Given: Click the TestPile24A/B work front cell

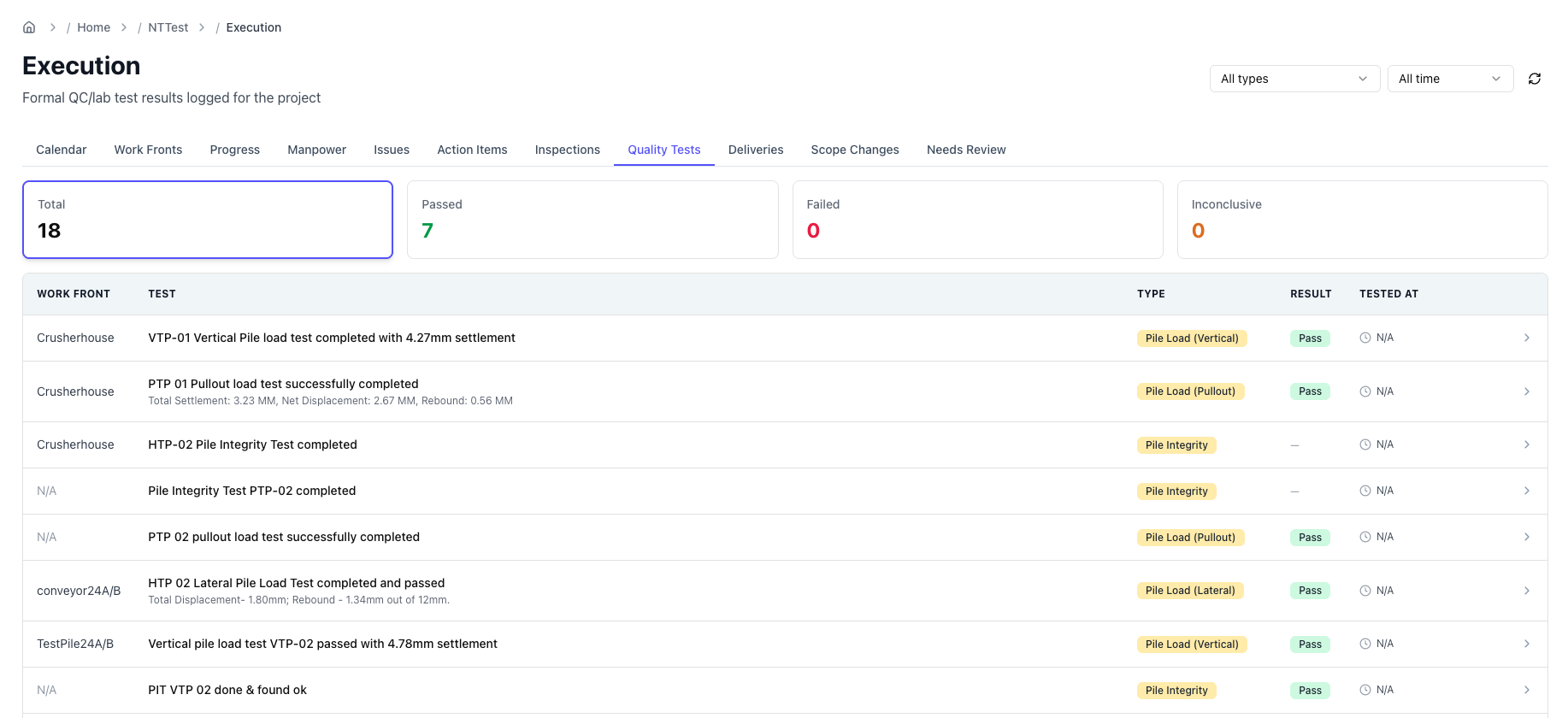Looking at the screenshot, I should (75, 644).
